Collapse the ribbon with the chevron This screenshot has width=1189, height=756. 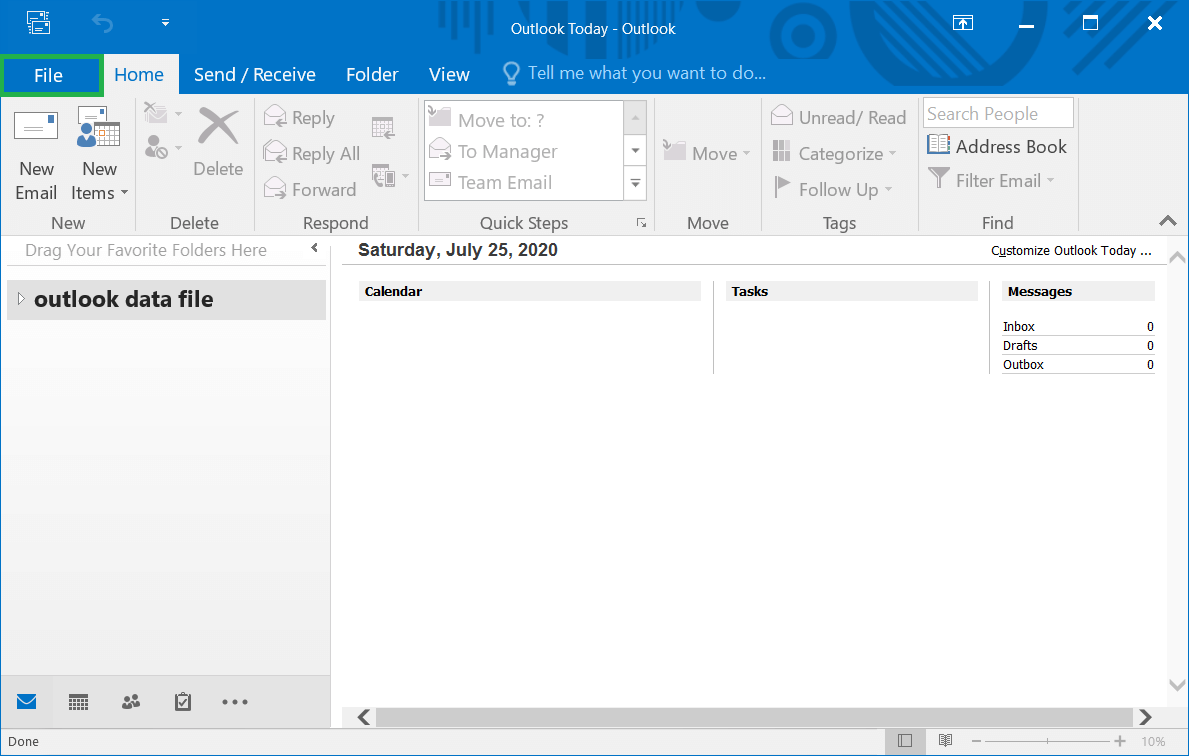point(1167,222)
